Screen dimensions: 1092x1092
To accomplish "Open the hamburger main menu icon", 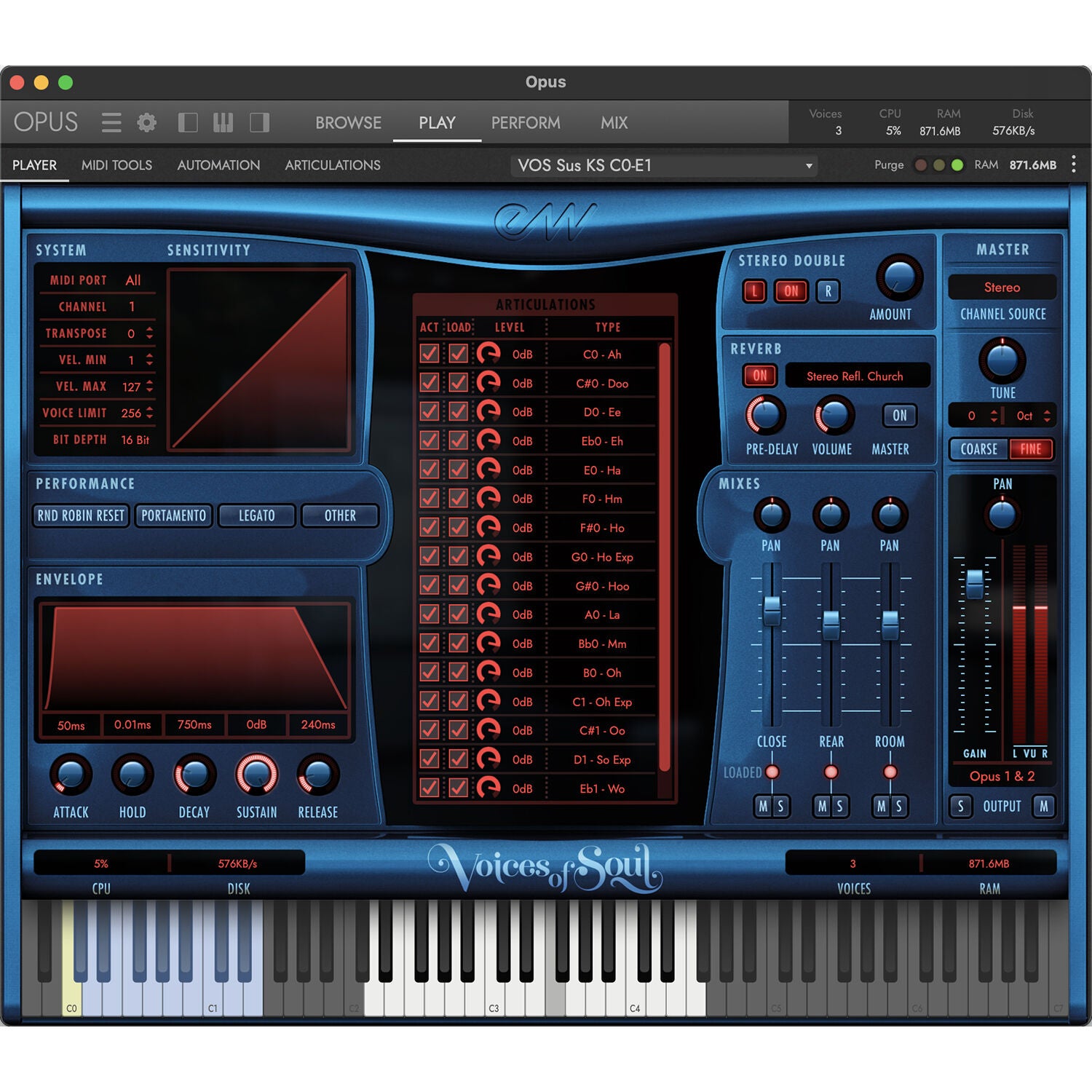I will [111, 122].
